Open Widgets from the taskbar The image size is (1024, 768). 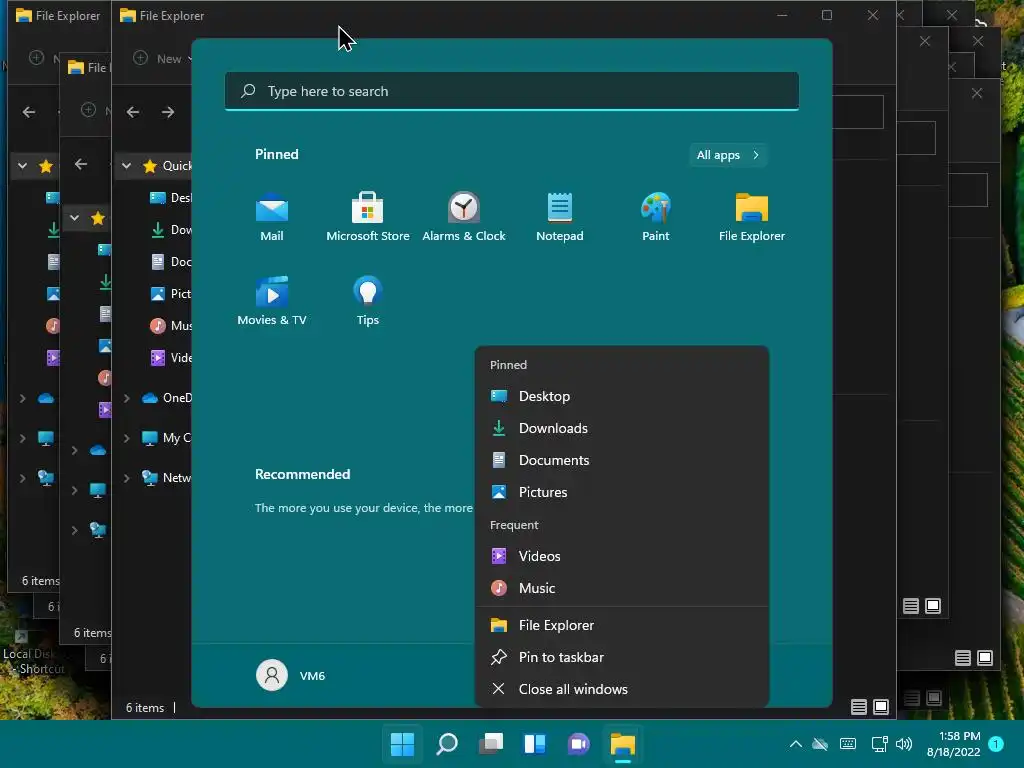click(535, 744)
